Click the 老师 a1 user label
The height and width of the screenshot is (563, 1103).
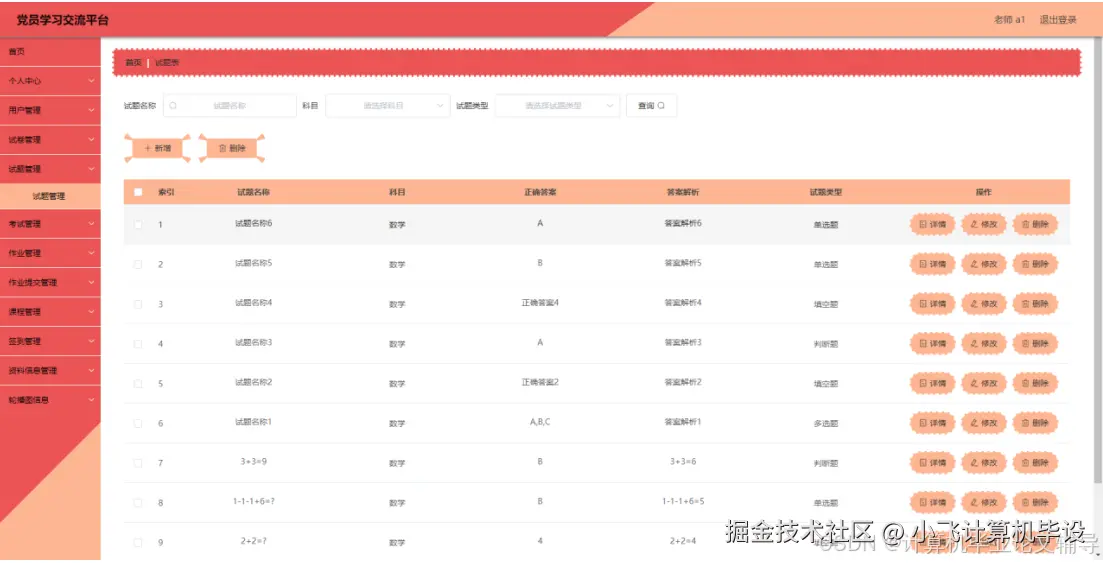1009,20
